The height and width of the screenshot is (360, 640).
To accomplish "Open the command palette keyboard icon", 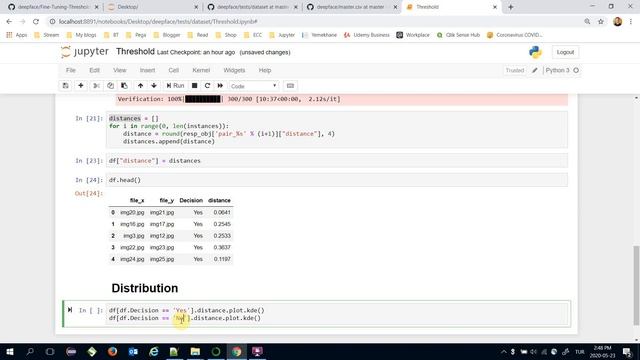I will pos(290,86).
